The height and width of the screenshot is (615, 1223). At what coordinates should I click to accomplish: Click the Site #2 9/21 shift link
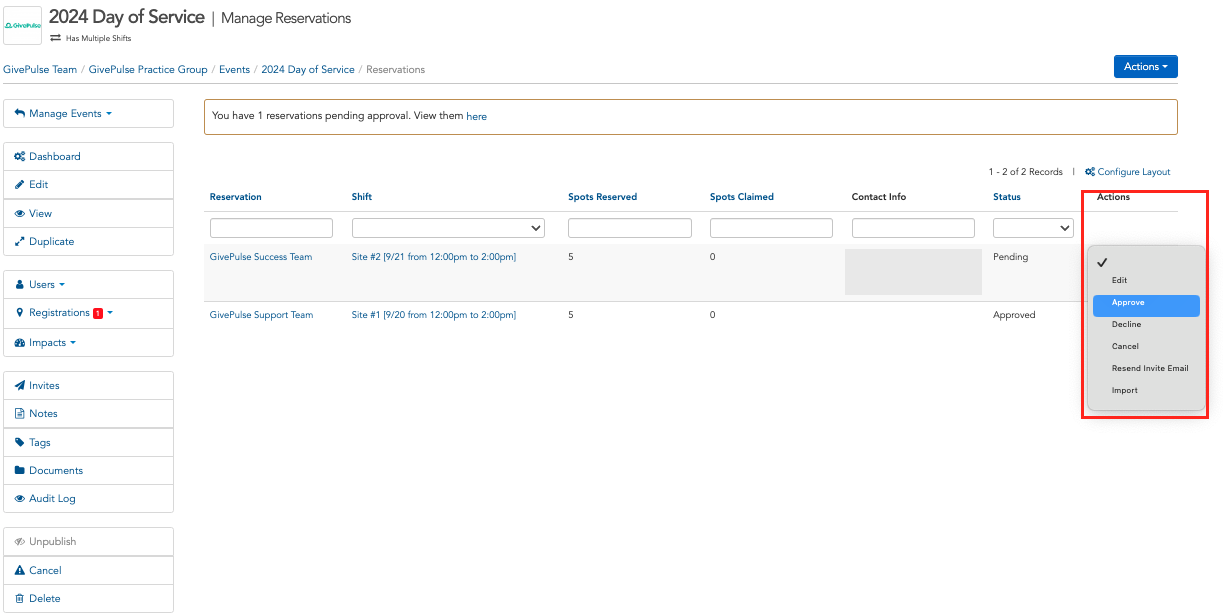pyautogui.click(x=434, y=257)
